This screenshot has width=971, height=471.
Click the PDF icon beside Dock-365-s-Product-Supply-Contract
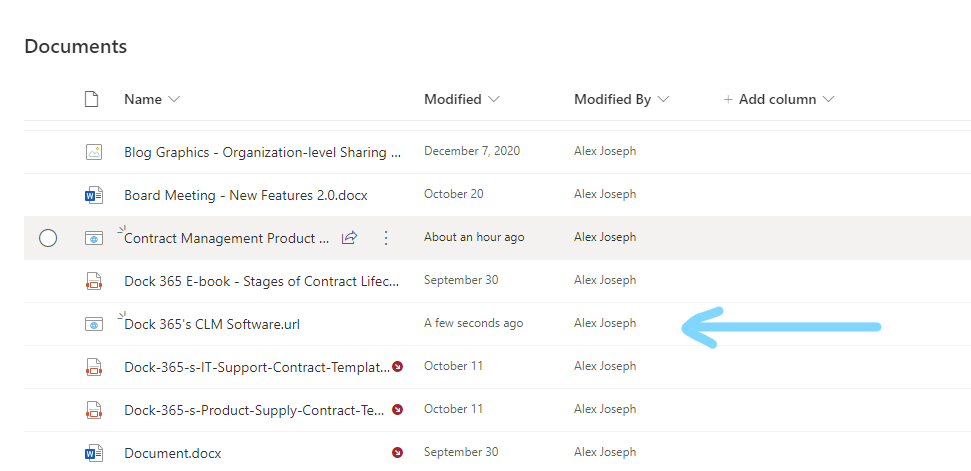click(93, 410)
